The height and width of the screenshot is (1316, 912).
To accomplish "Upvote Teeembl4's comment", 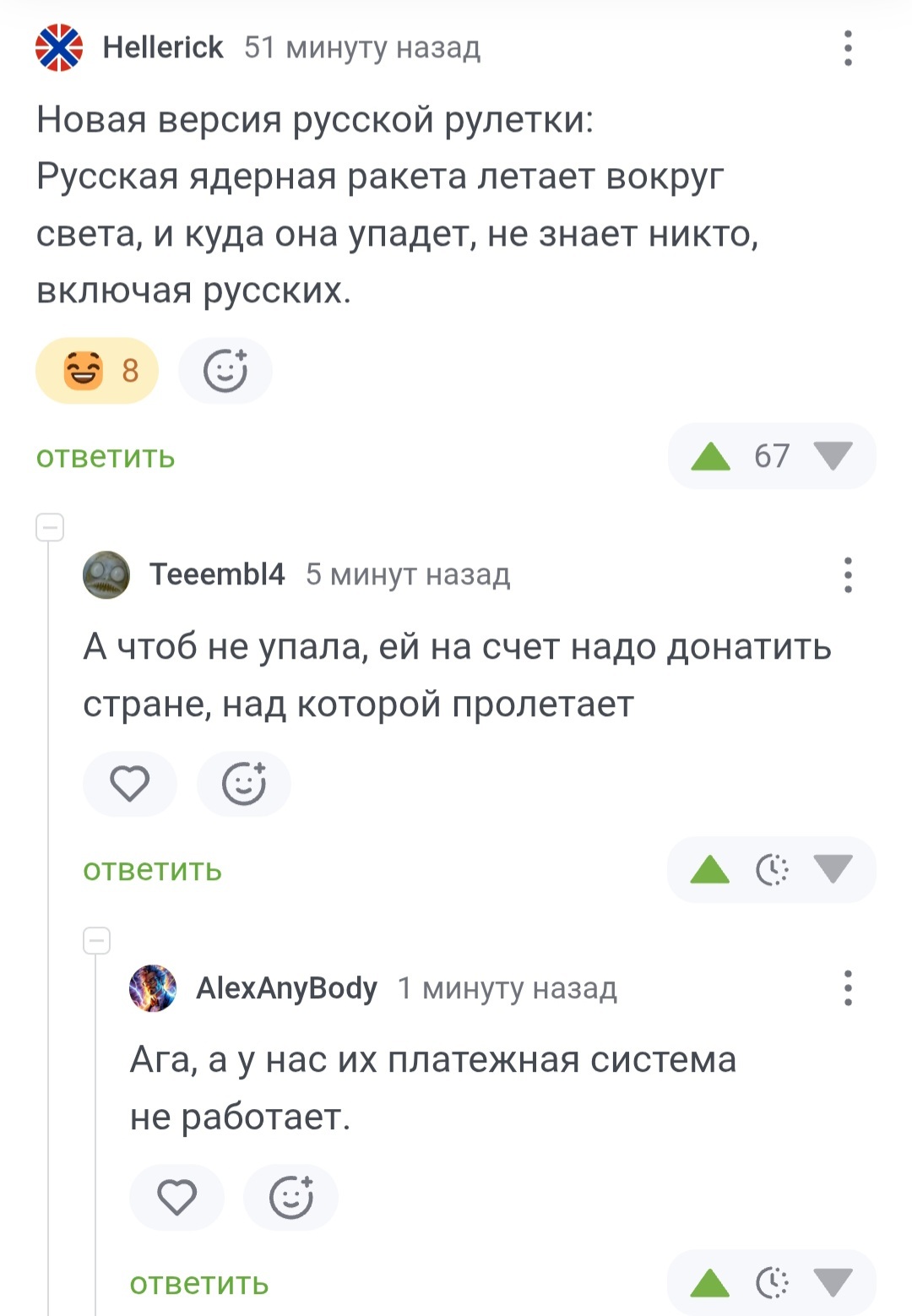I will (x=709, y=869).
